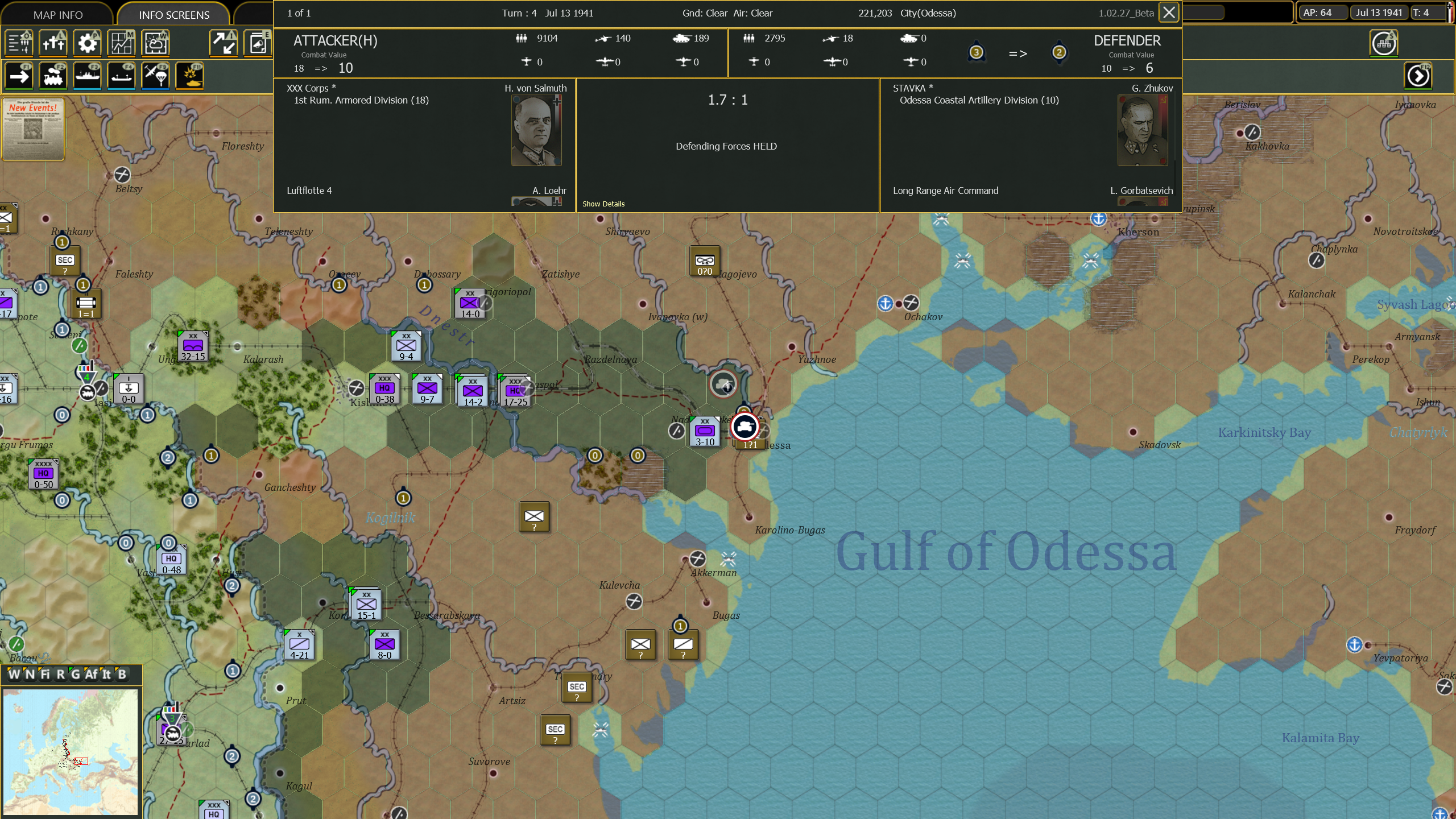Click the End Turn arrow icon (F12)
Image resolution: width=1456 pixels, height=819 pixels.
click(x=1418, y=76)
